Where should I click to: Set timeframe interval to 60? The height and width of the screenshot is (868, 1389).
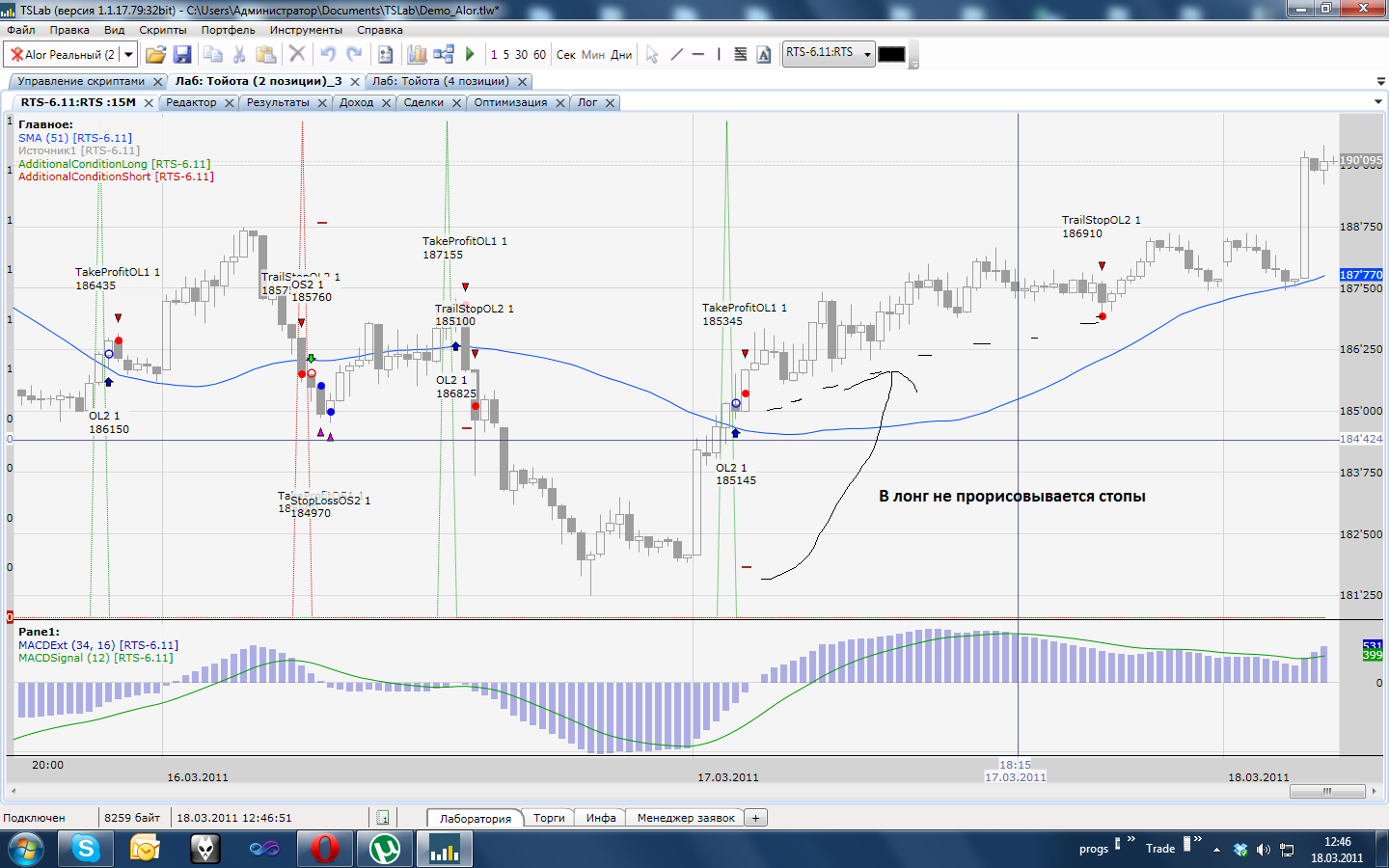point(539,55)
